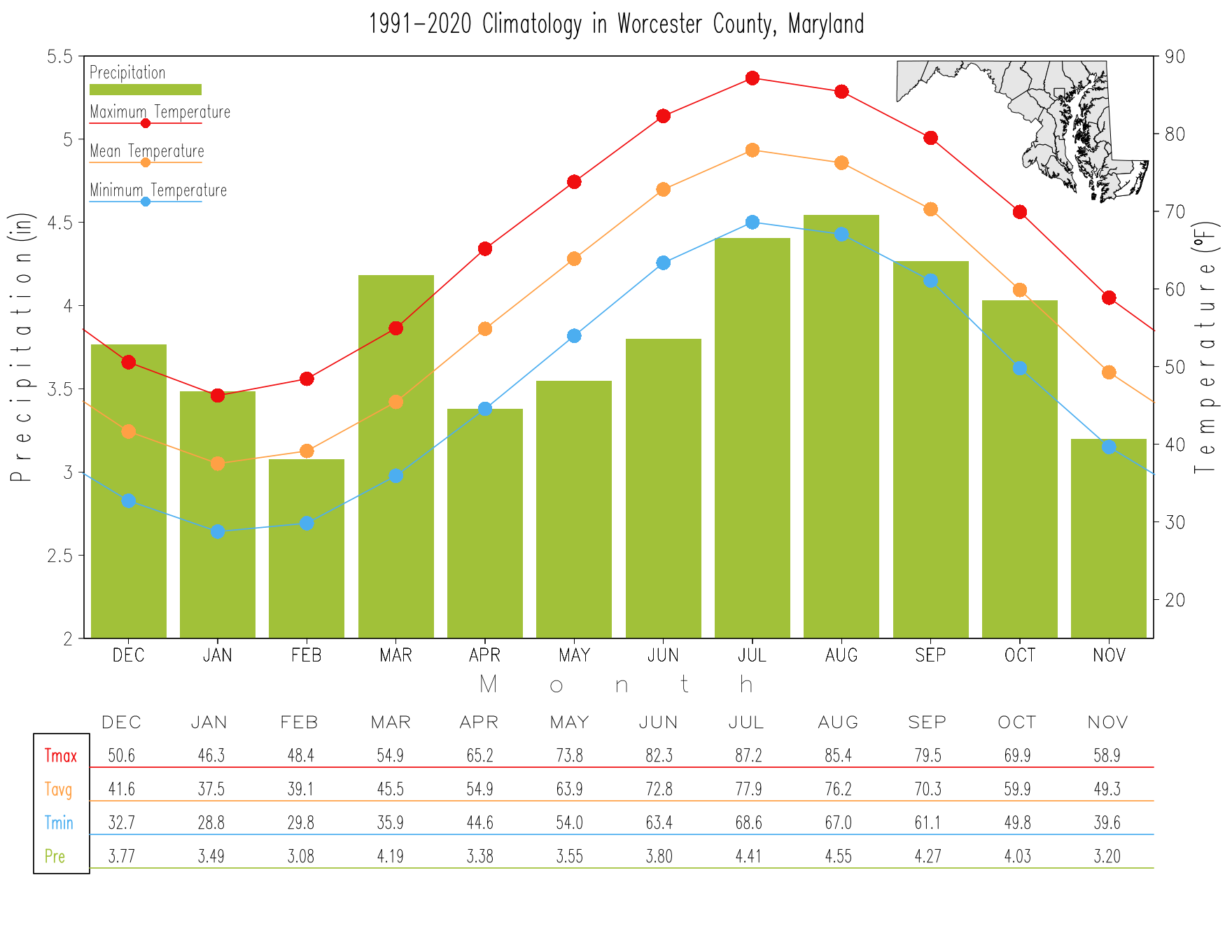Click the 5.5 tick on the precipitation axis
The height and width of the screenshot is (952, 1232).
coord(60,57)
